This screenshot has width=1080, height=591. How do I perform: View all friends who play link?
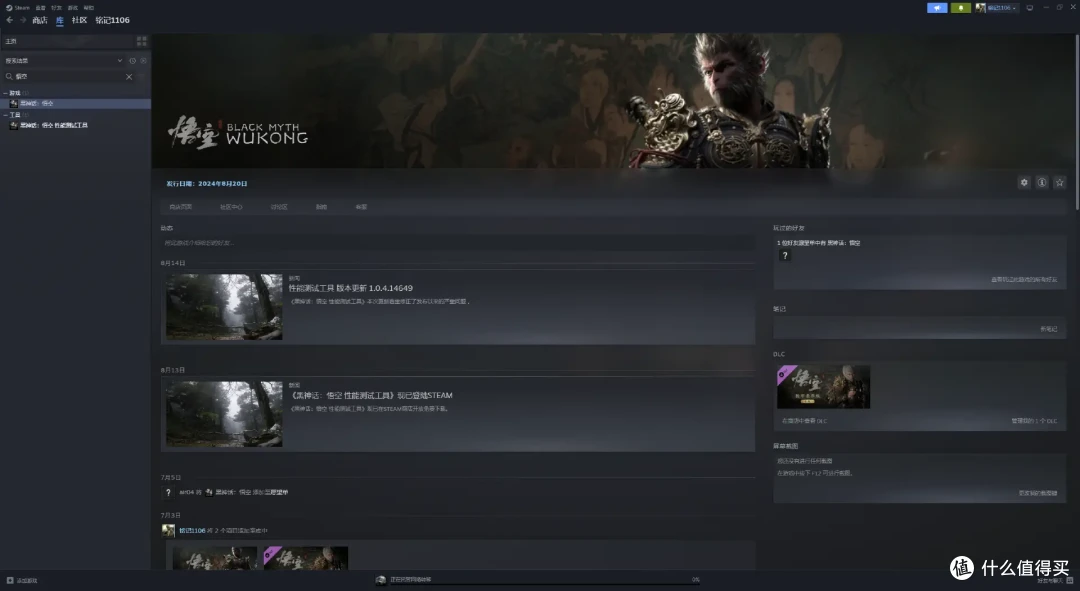[1024, 280]
